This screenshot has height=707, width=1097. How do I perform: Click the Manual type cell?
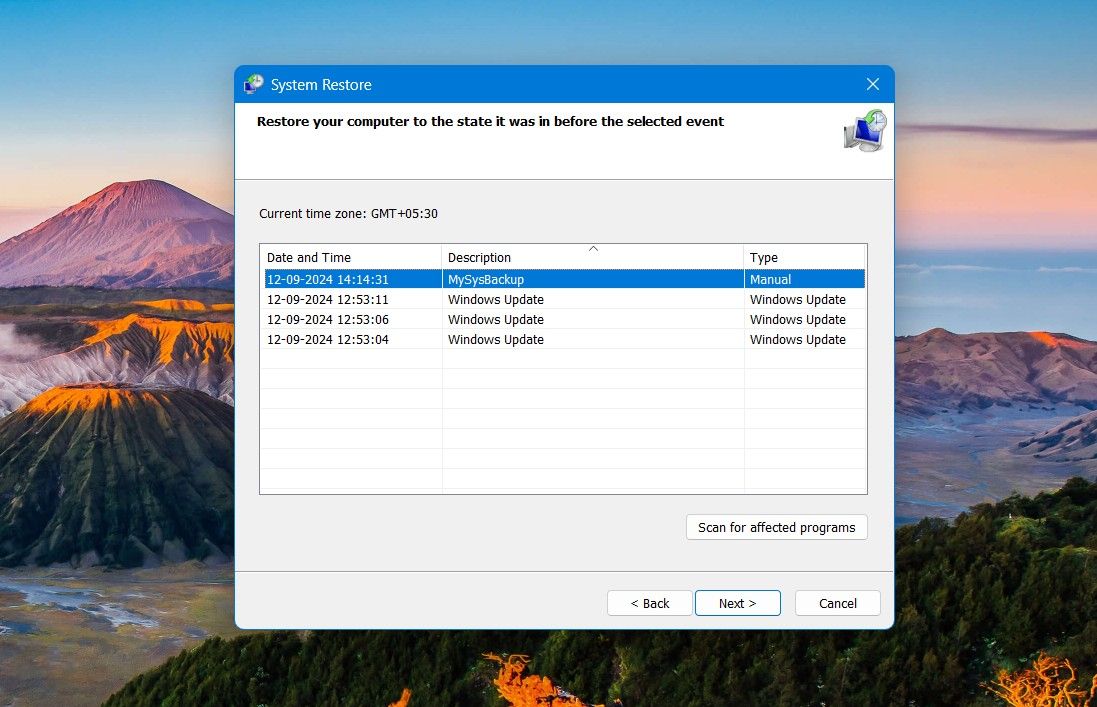(770, 280)
